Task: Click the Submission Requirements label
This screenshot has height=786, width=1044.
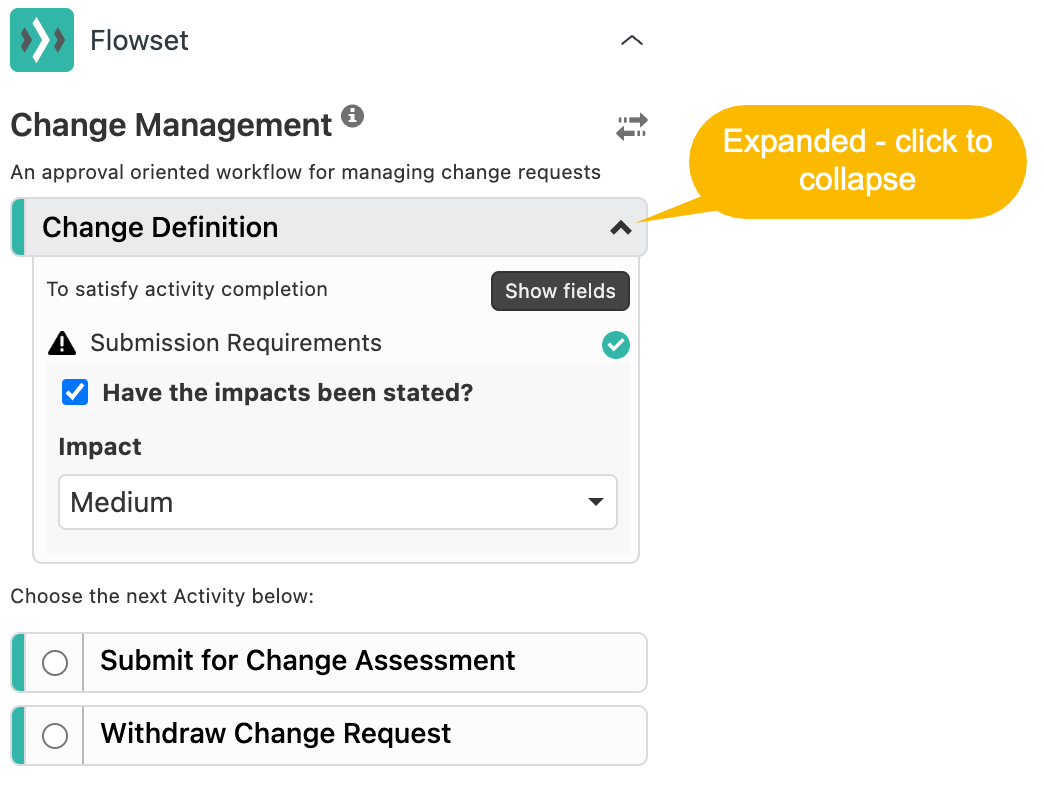Action: pos(236,343)
